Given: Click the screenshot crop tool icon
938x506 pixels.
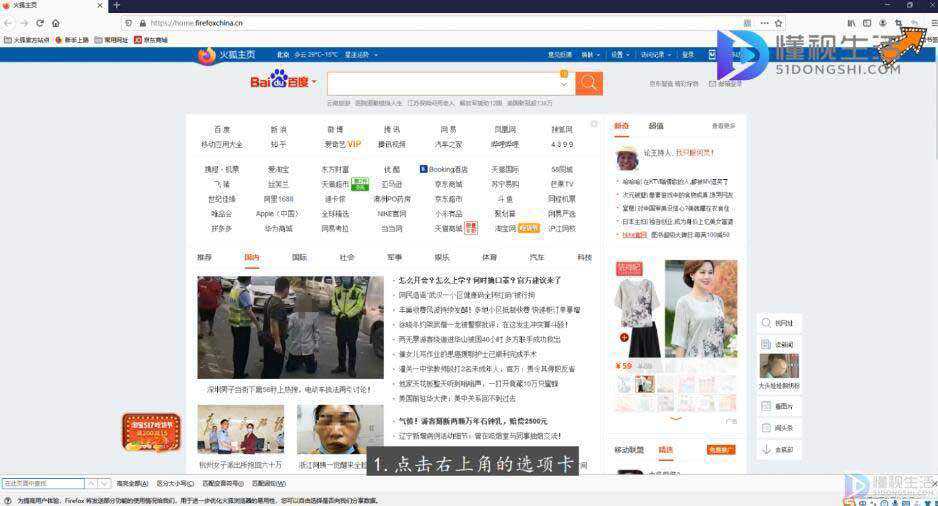Looking at the screenshot, I should 899,23.
